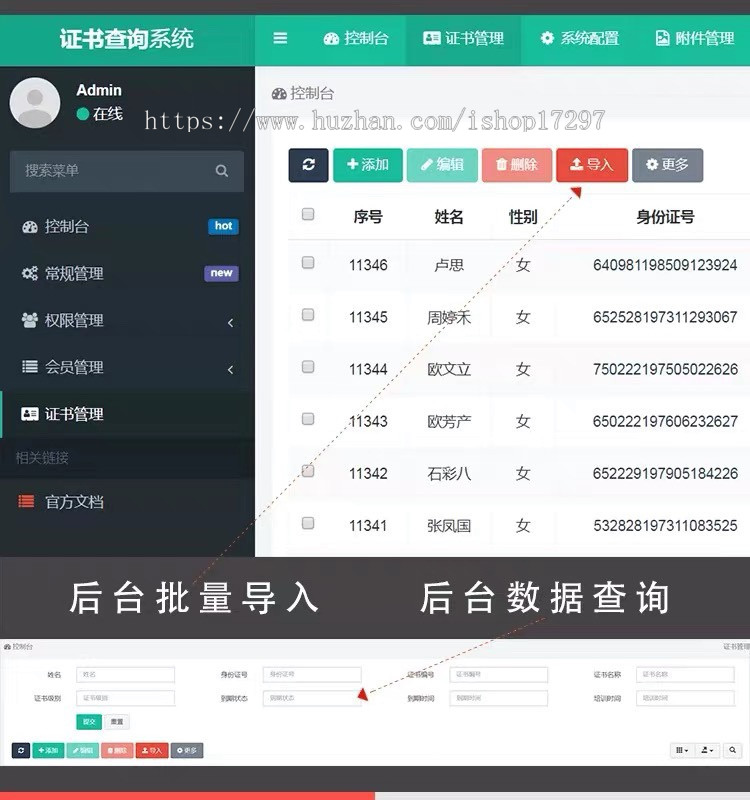
Task: Click the 证书级别 input field in the search form
Action: pos(126,698)
